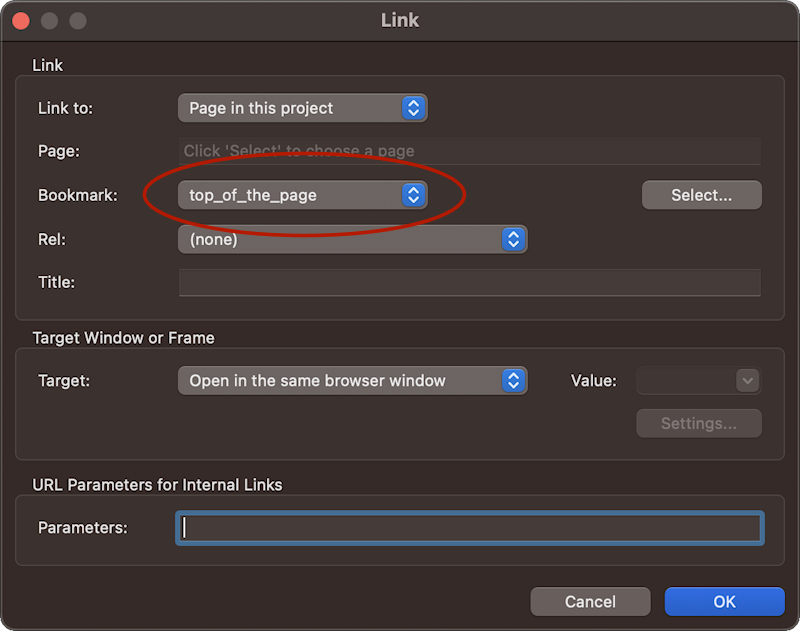
Task: Confirm the link with OK
Action: click(x=724, y=601)
